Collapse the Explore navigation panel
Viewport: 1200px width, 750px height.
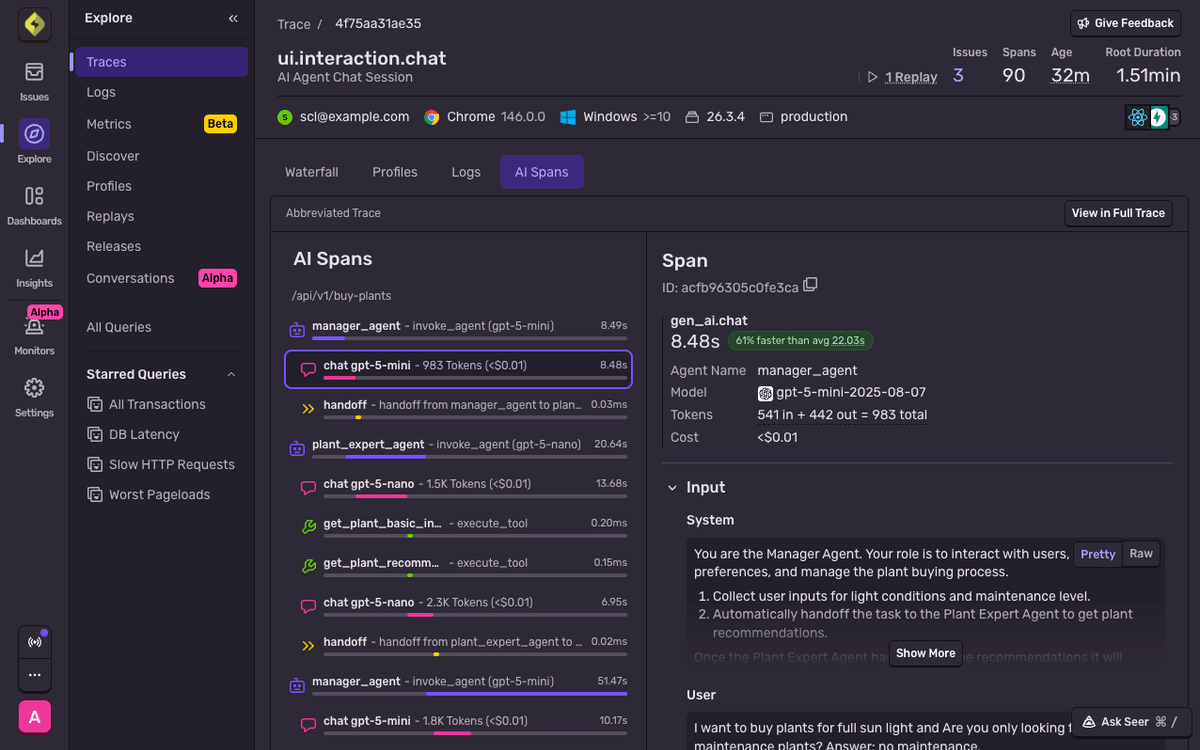[x=232, y=17]
